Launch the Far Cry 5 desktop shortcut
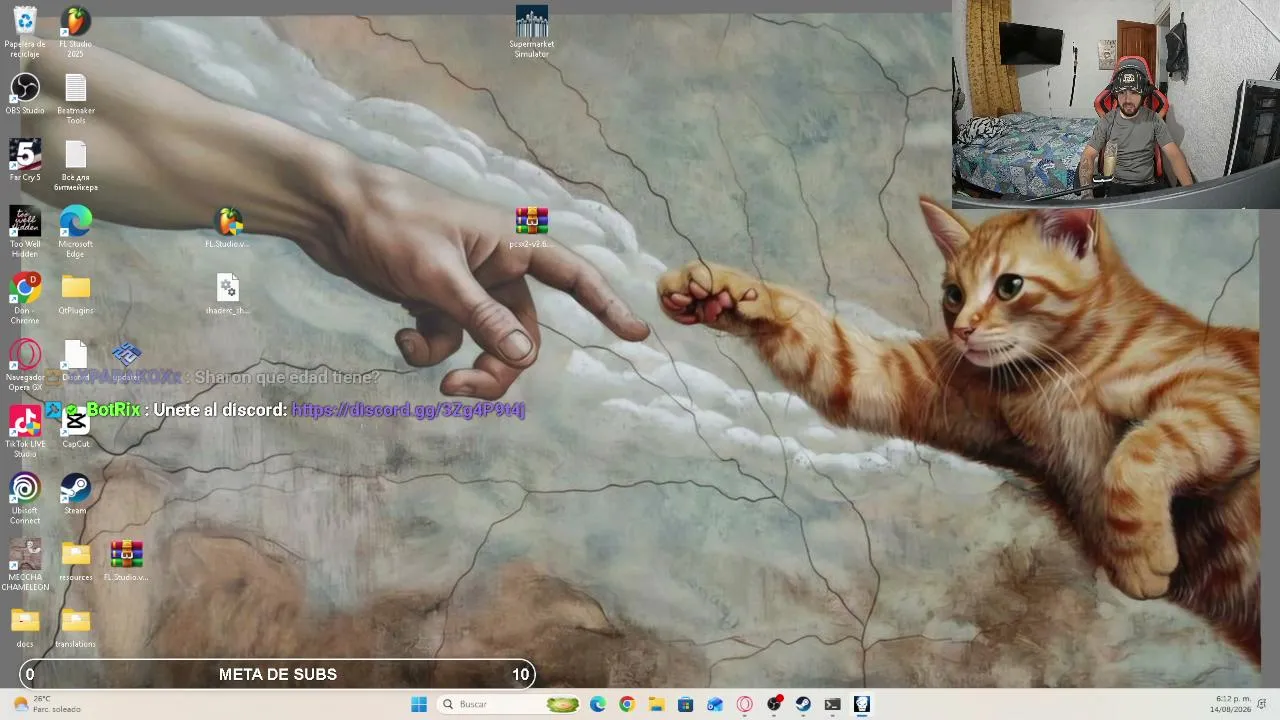1280x720 pixels. [25, 160]
